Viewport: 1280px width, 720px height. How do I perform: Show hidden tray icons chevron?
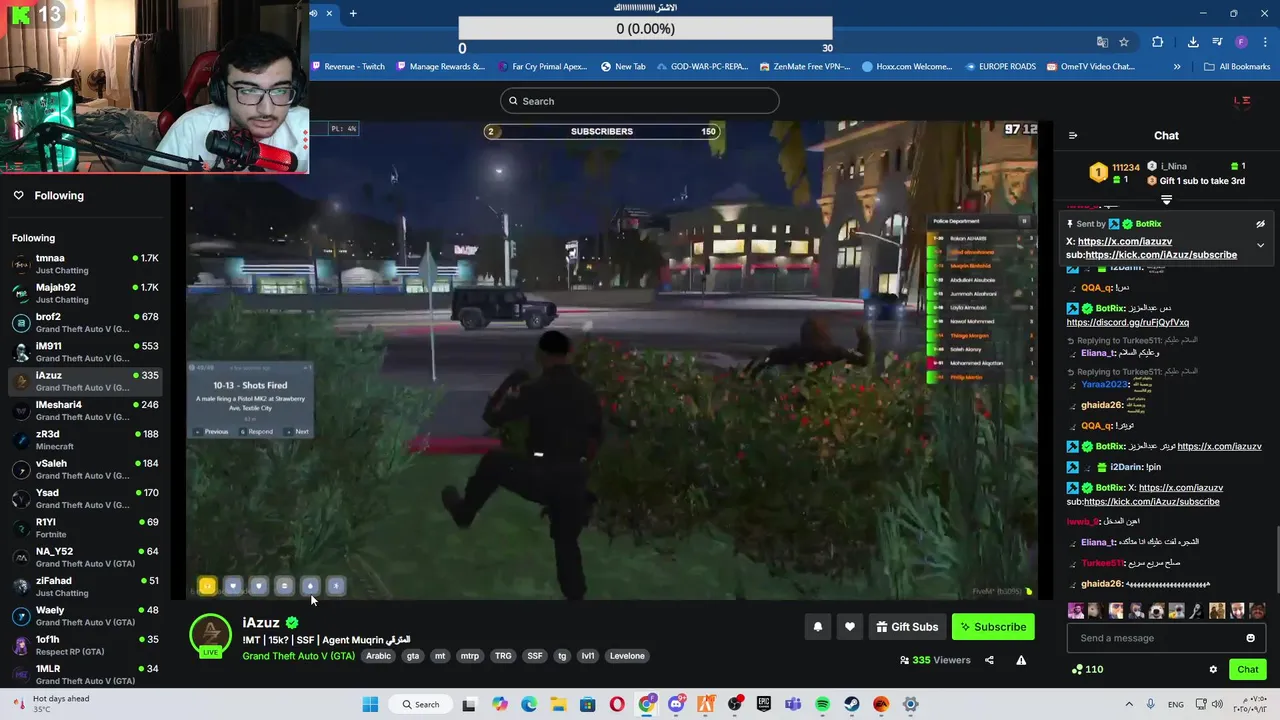point(1129,704)
